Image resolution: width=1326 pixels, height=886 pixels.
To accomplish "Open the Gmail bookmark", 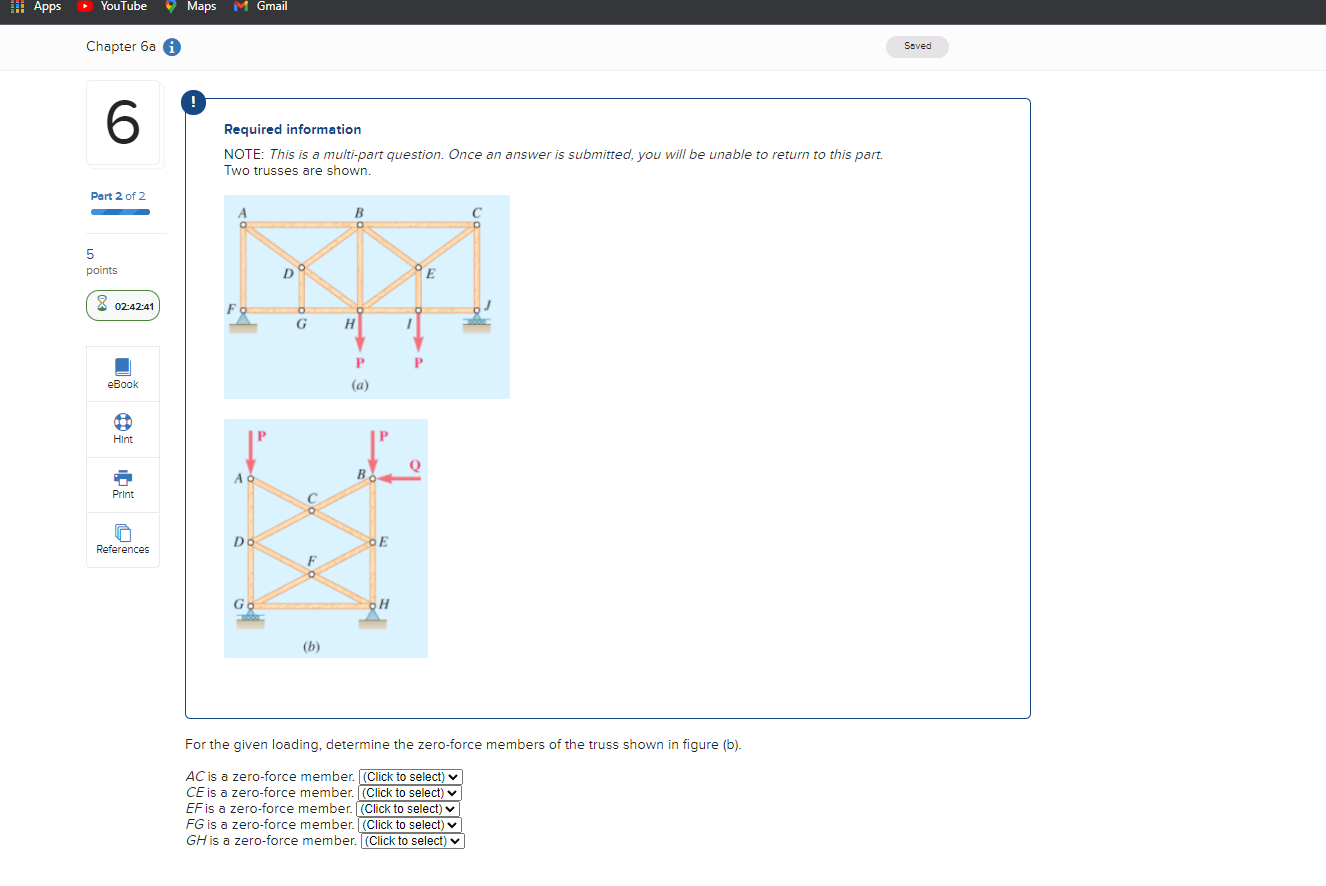I will click(x=261, y=7).
